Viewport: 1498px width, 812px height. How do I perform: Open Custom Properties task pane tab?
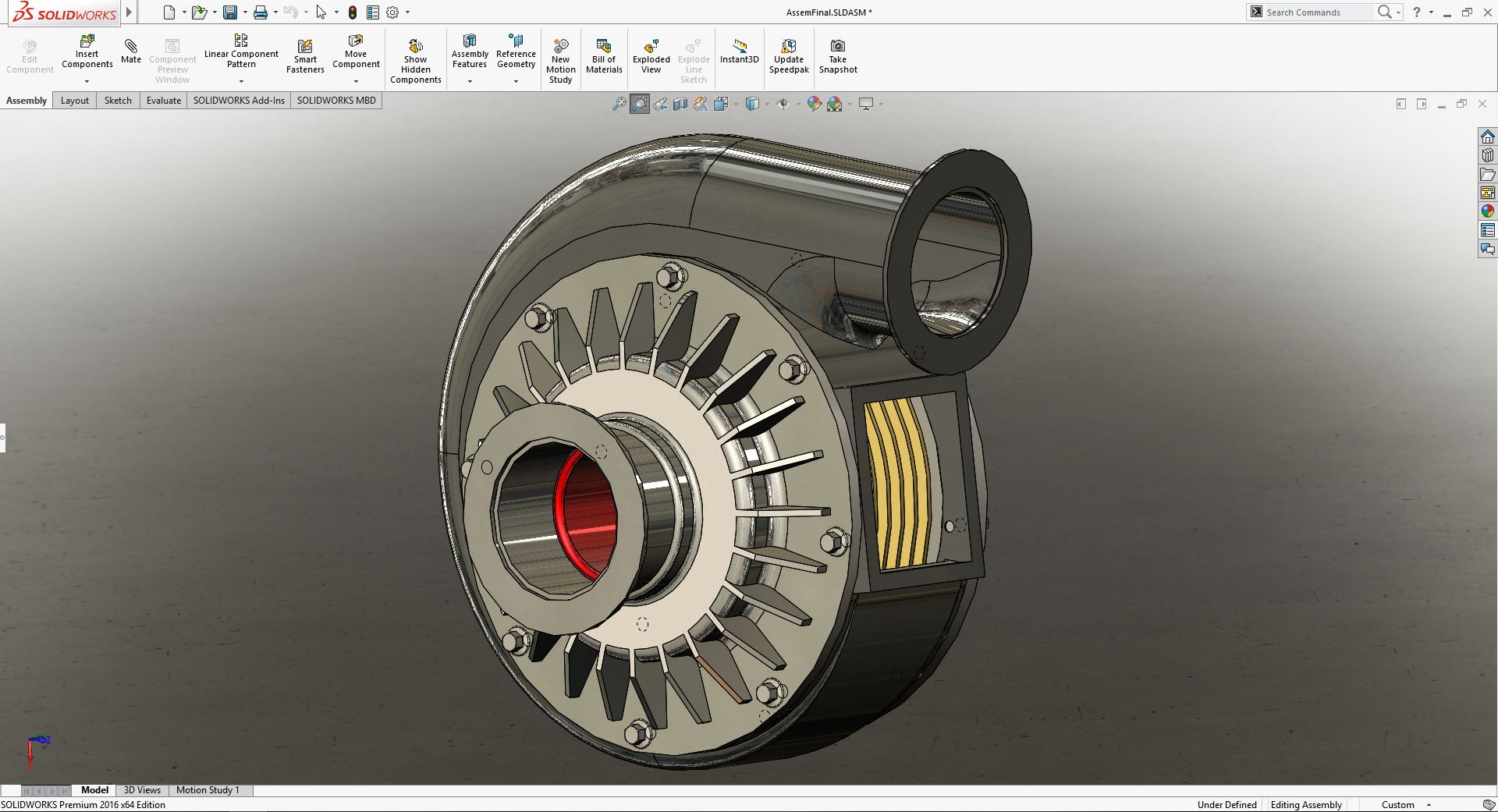pyautogui.click(x=1488, y=230)
